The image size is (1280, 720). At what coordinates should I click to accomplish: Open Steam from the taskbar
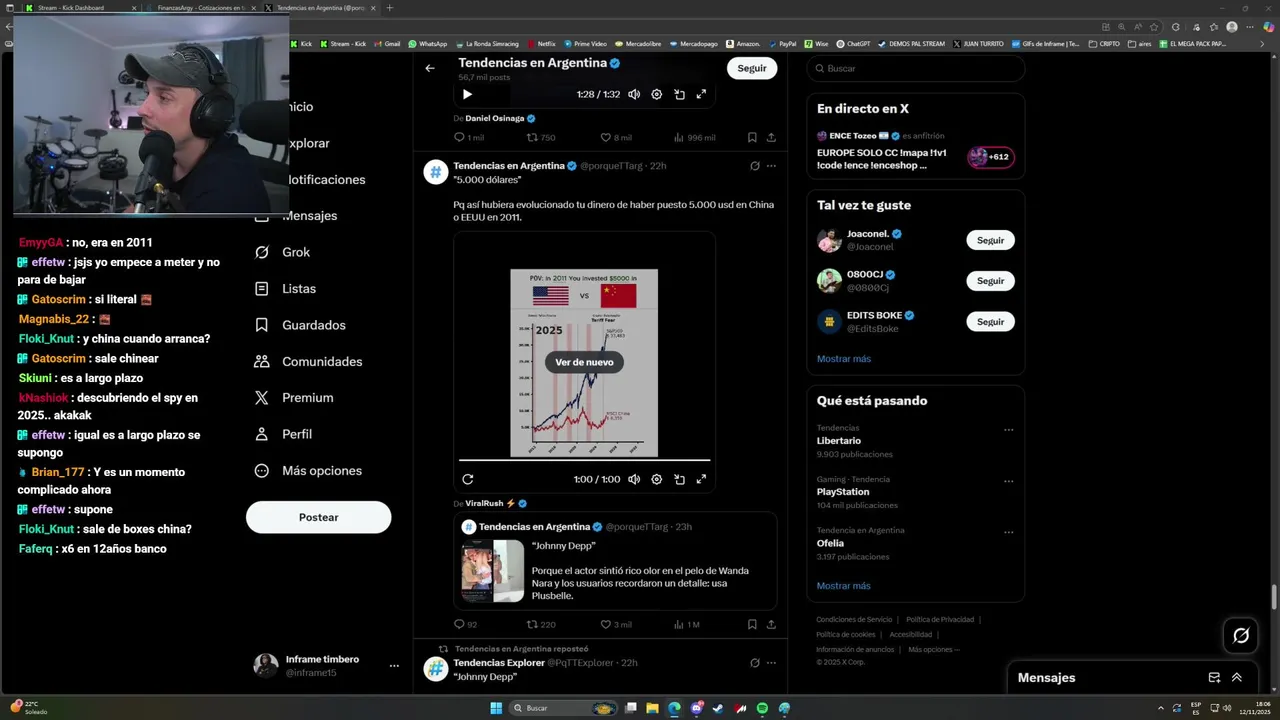[x=718, y=708]
